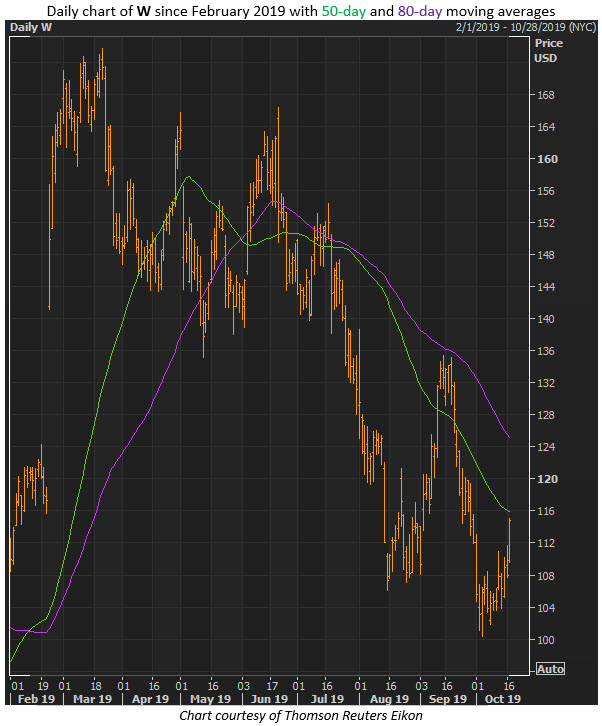Click the Auto scale button

point(550,669)
